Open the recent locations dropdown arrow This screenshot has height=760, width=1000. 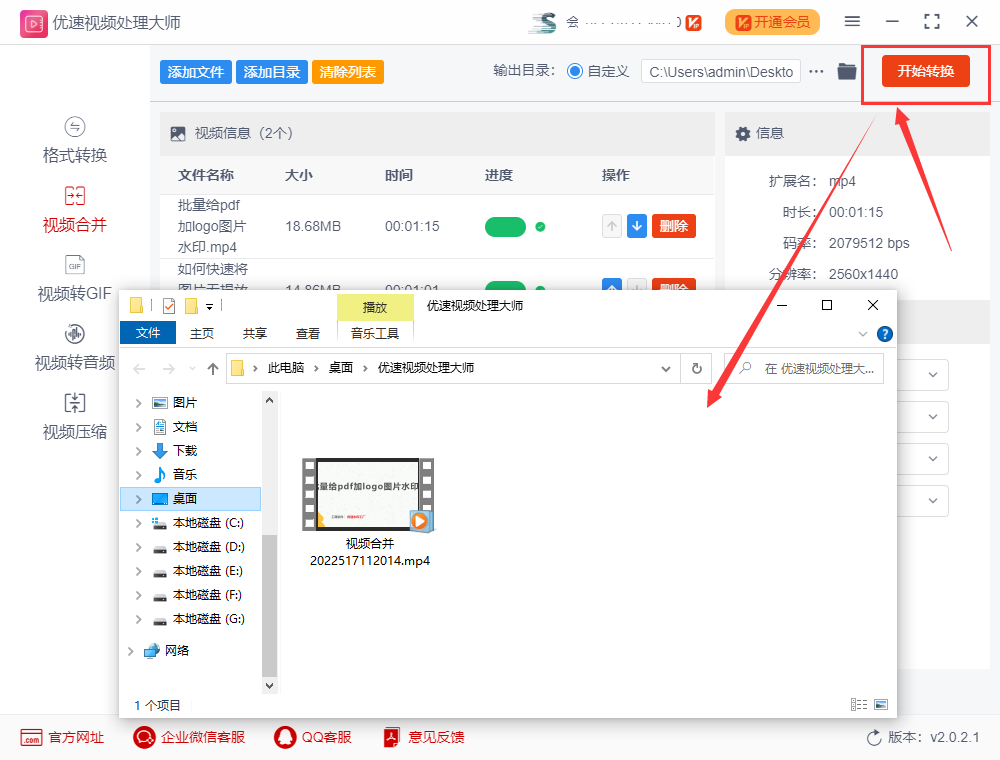point(192,369)
